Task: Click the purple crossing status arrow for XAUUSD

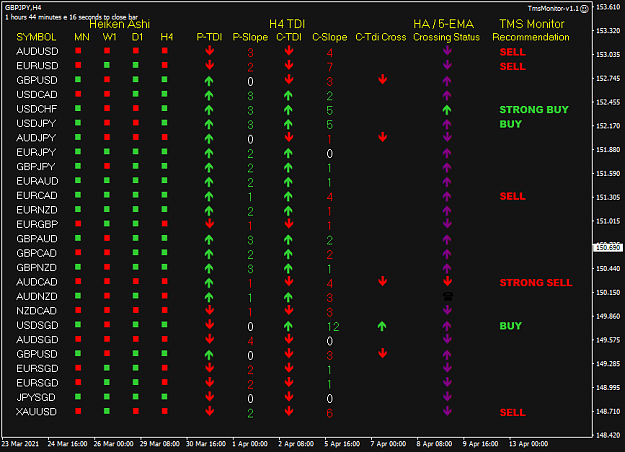Action: point(448,411)
